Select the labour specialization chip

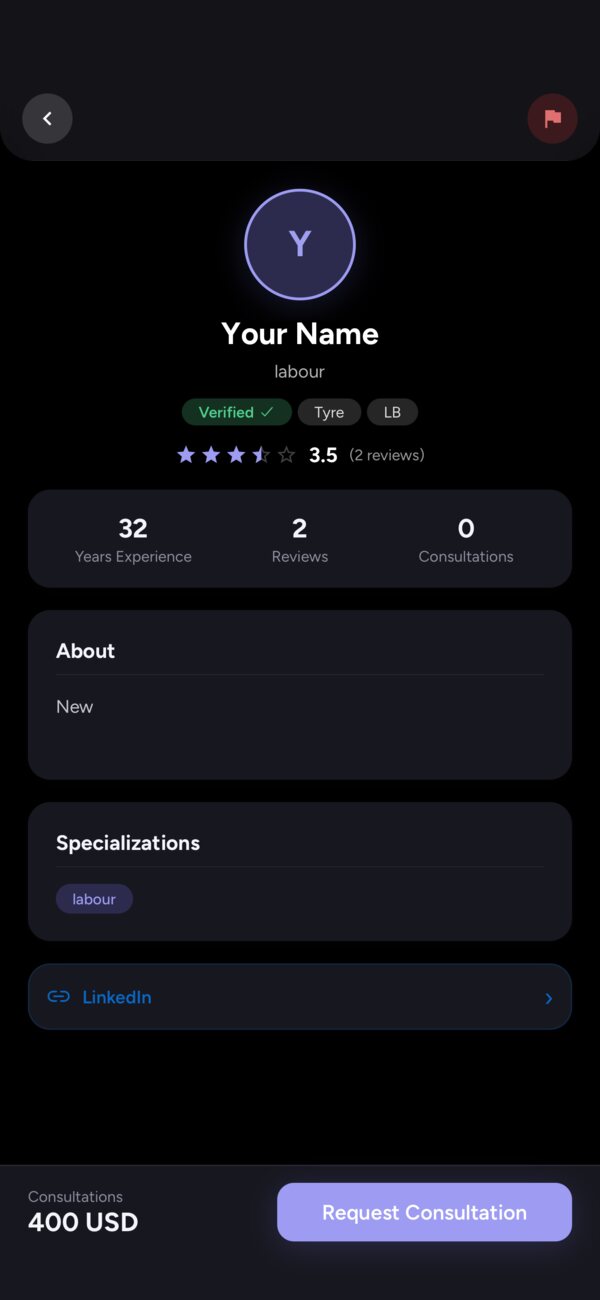pos(94,899)
